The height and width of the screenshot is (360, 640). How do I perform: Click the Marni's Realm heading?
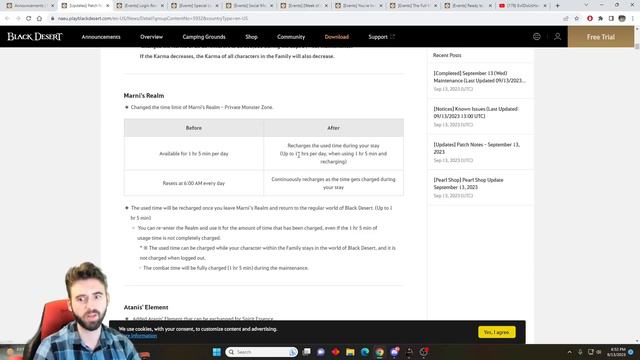[x=144, y=96]
